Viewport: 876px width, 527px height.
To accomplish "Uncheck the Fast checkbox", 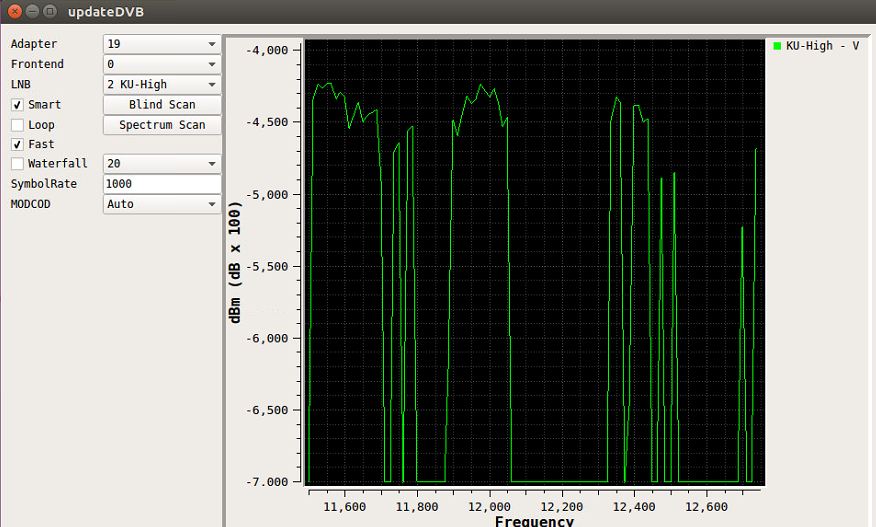I will pos(17,144).
